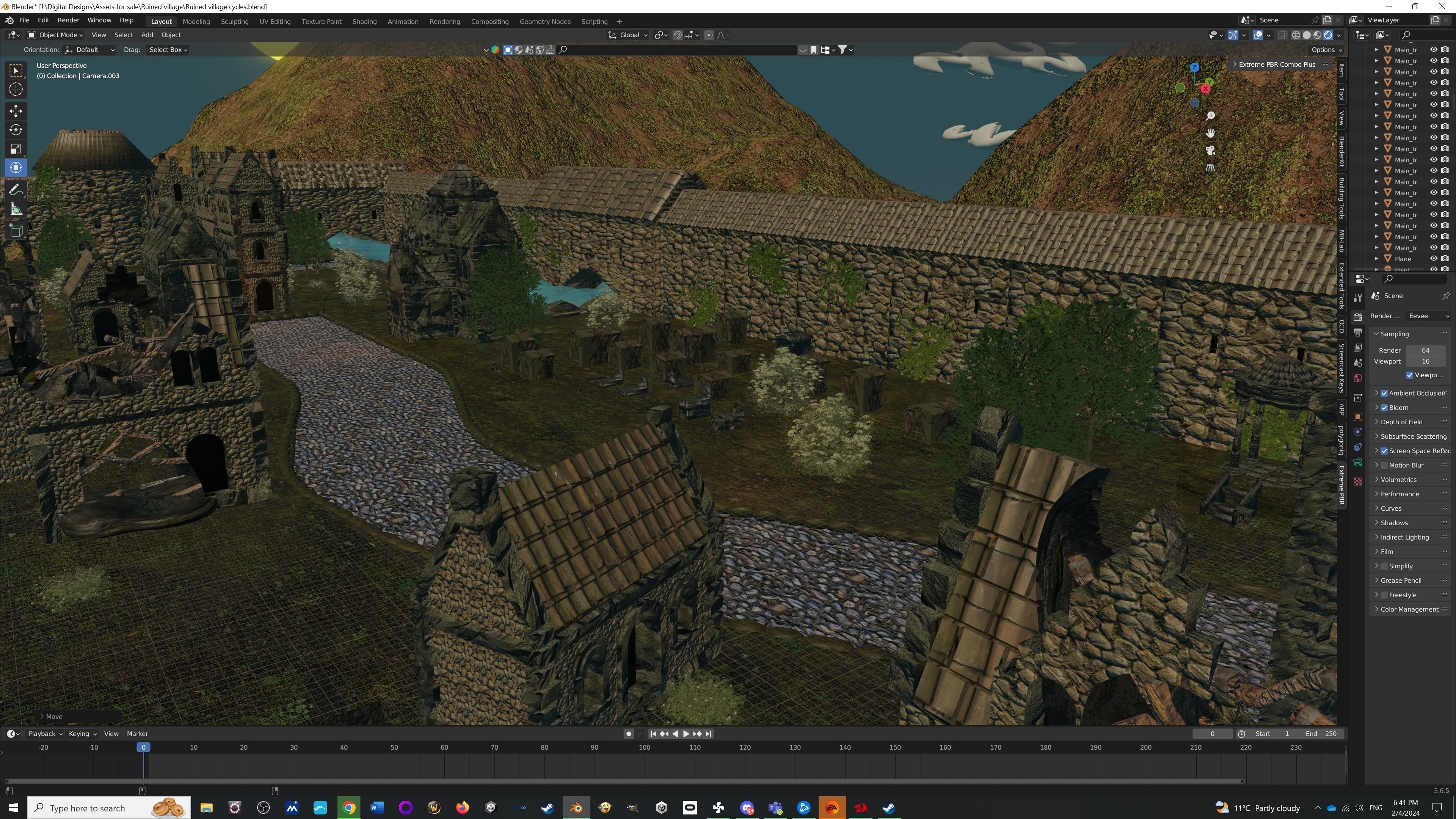1456x819 pixels.
Task: Open the Tool properties tab icon
Action: (x=1358, y=298)
